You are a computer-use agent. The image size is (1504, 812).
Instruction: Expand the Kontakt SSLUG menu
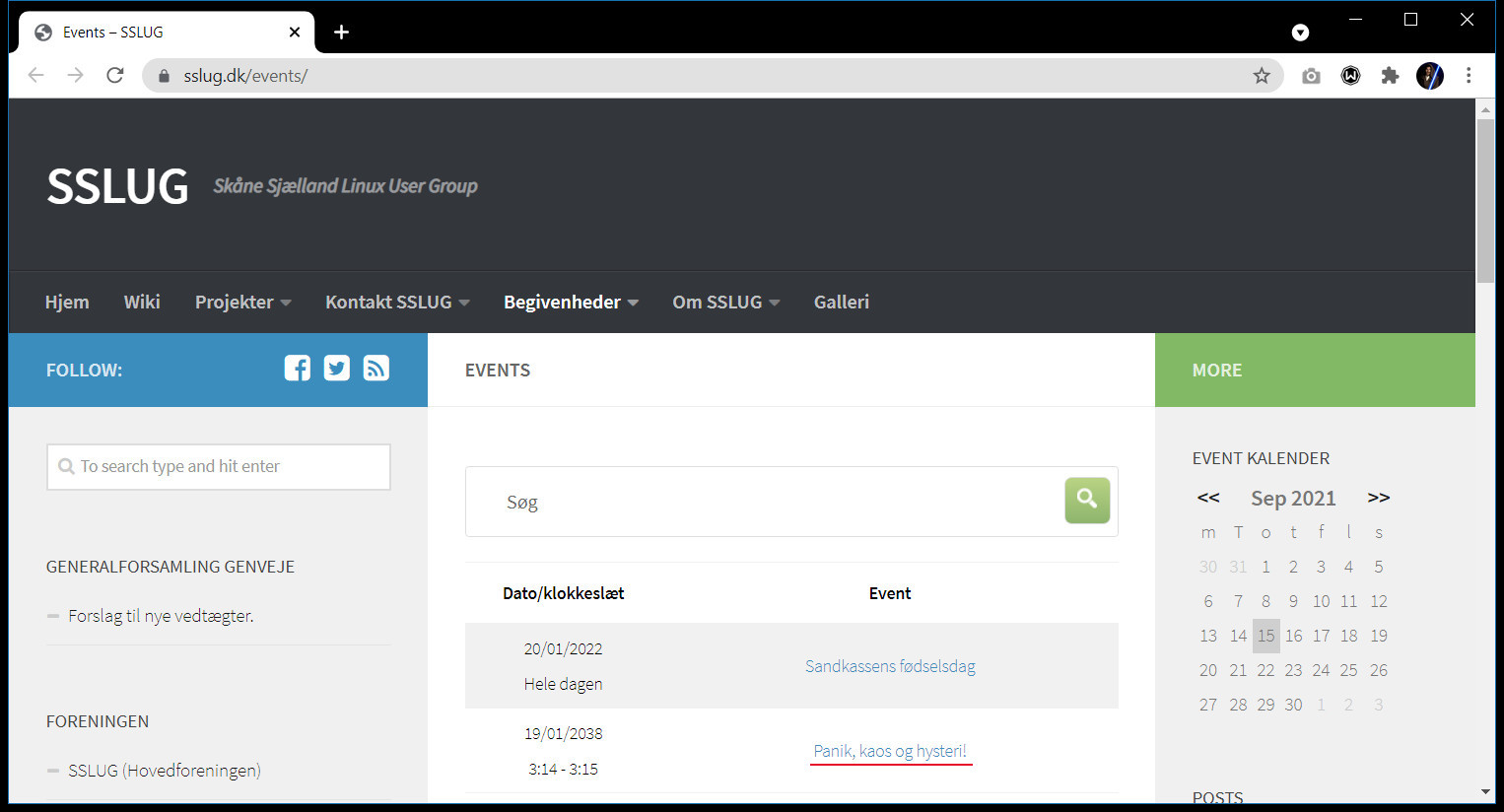(397, 303)
